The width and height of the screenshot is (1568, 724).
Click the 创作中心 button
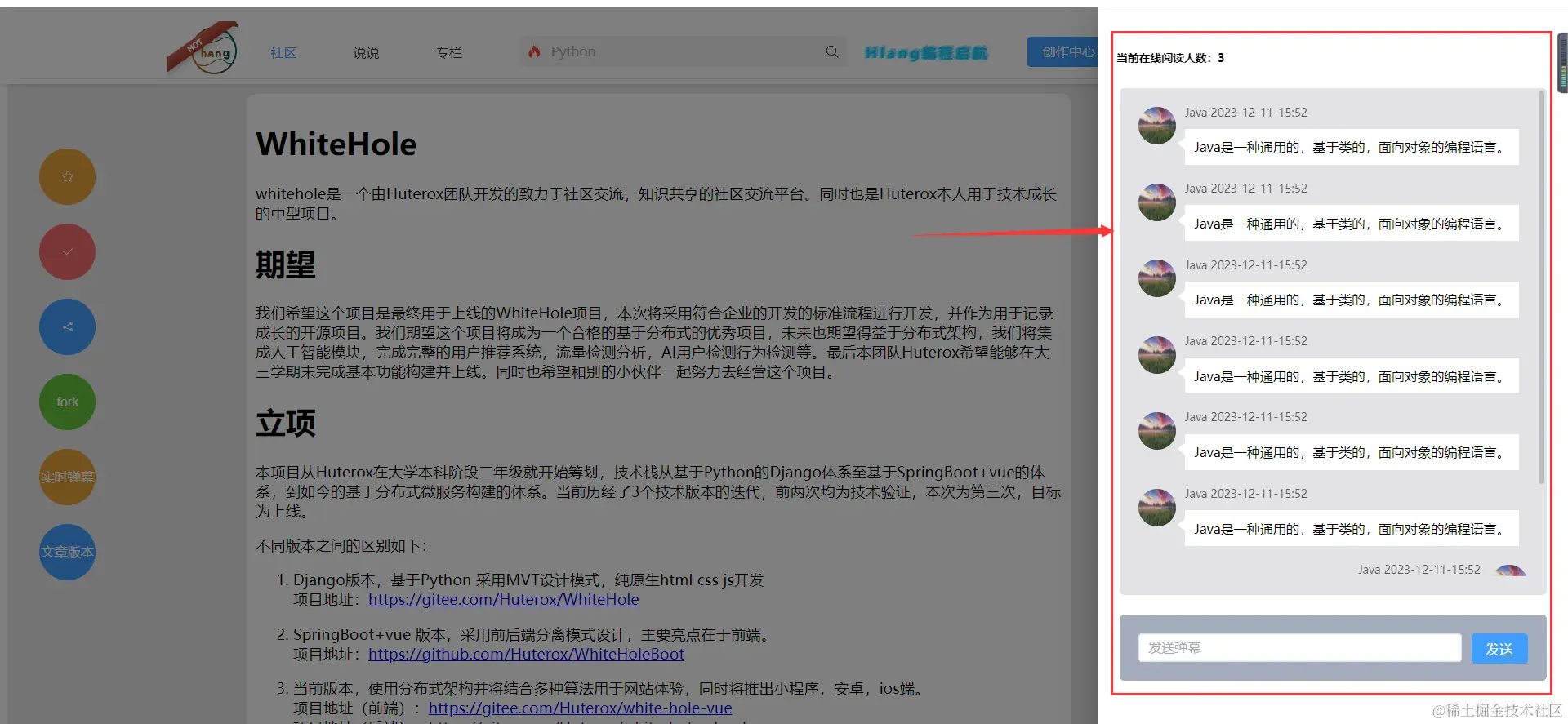click(1063, 52)
